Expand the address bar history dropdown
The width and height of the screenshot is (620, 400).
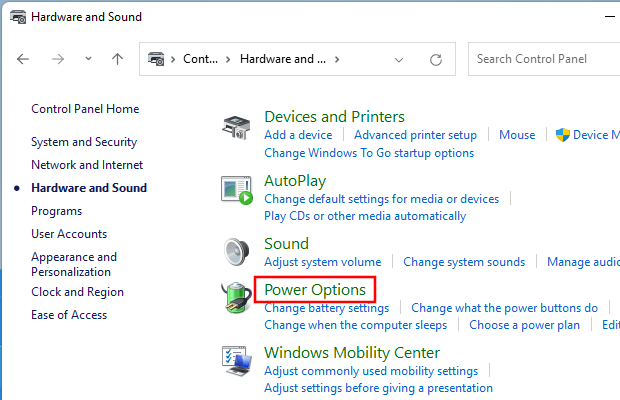point(399,60)
